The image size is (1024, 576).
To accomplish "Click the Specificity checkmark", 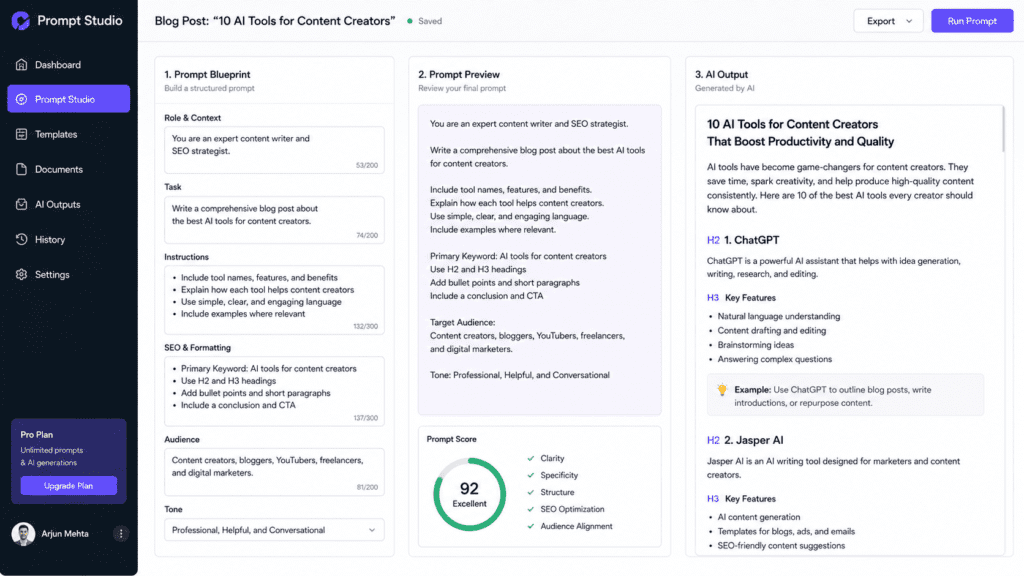I will [531, 475].
